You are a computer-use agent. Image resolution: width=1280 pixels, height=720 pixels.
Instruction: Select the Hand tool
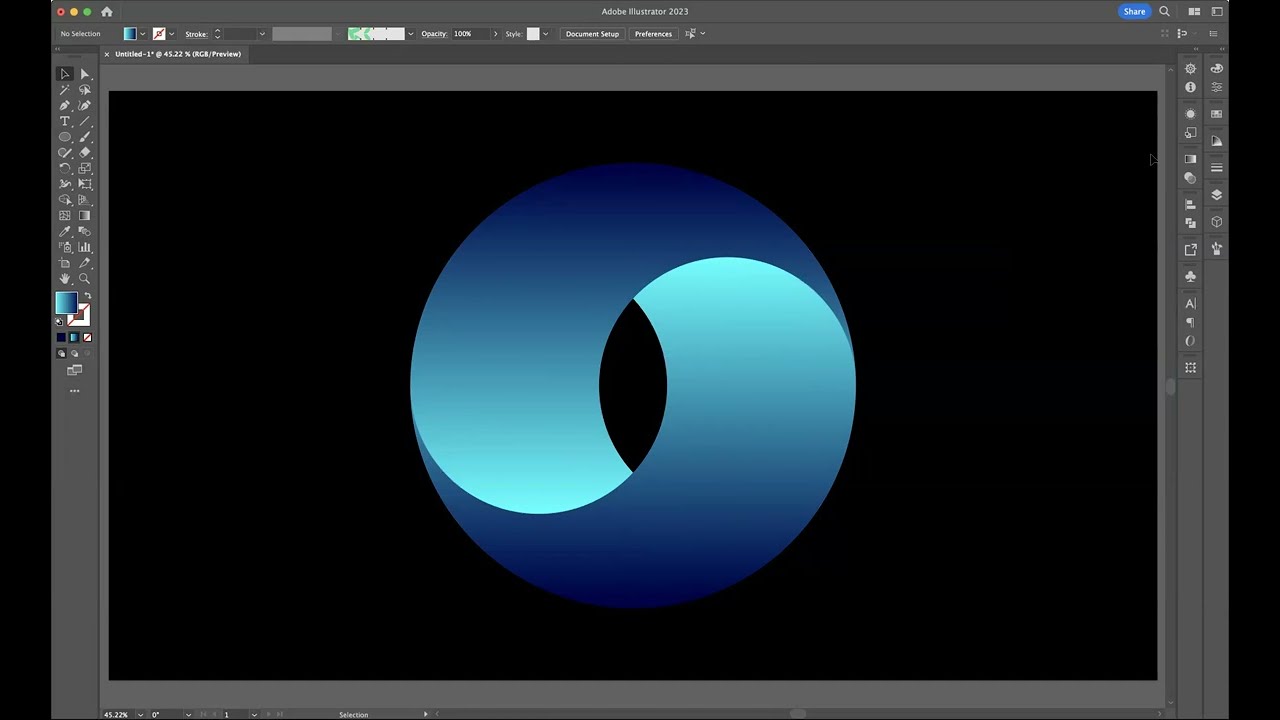(x=65, y=278)
